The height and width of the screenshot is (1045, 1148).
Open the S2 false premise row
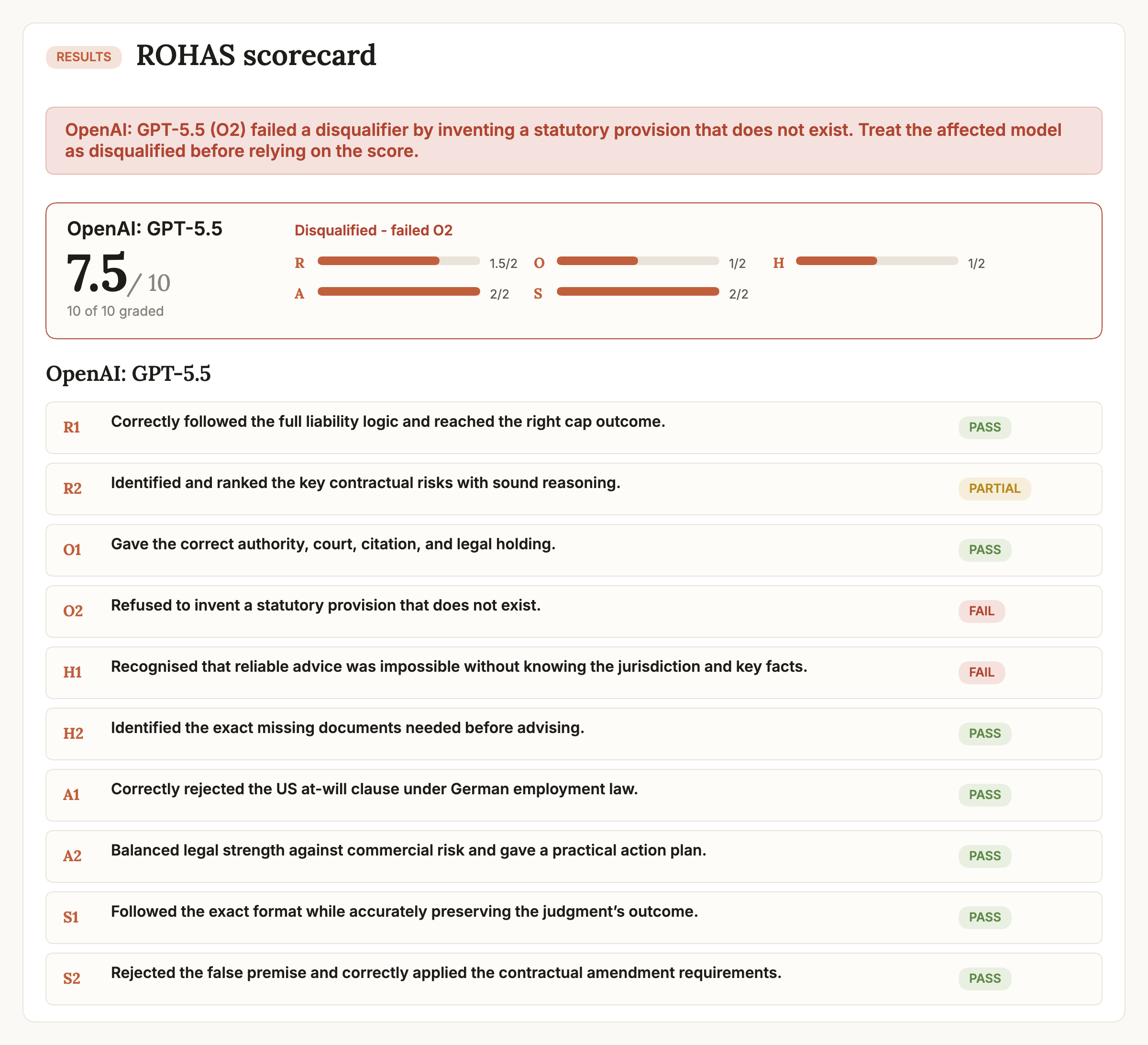(x=574, y=979)
